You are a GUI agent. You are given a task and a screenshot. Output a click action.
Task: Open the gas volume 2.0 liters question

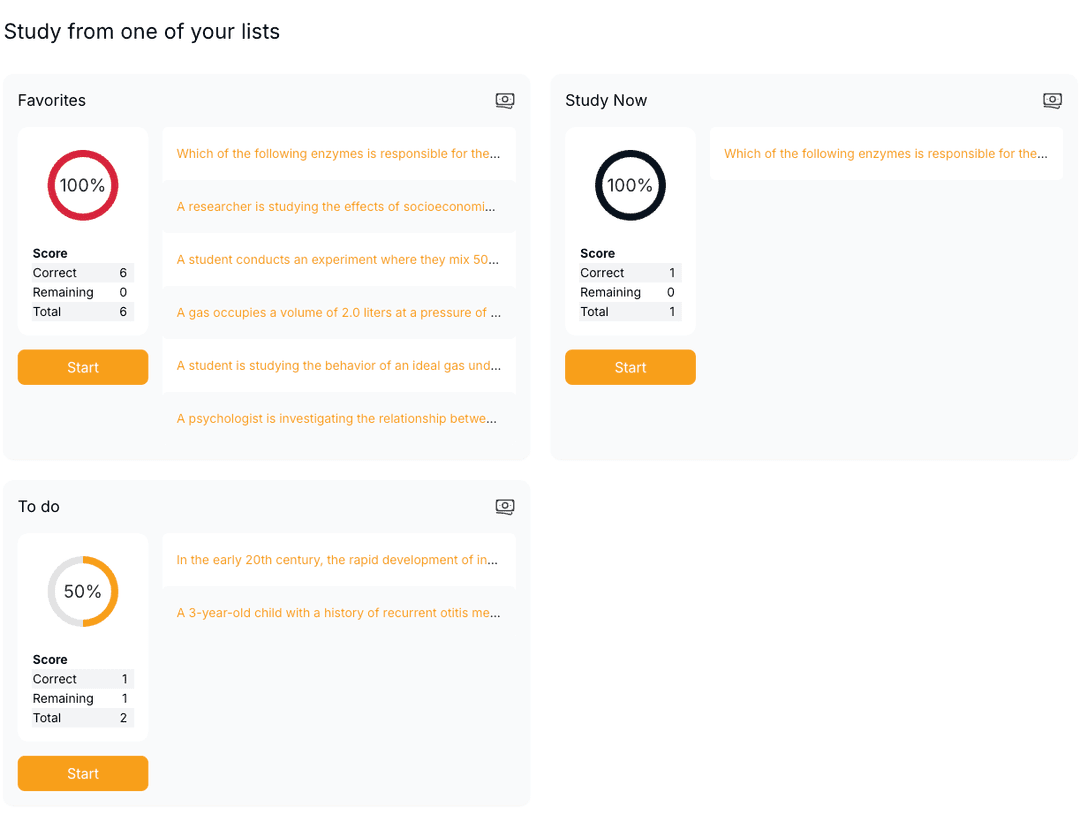click(338, 313)
